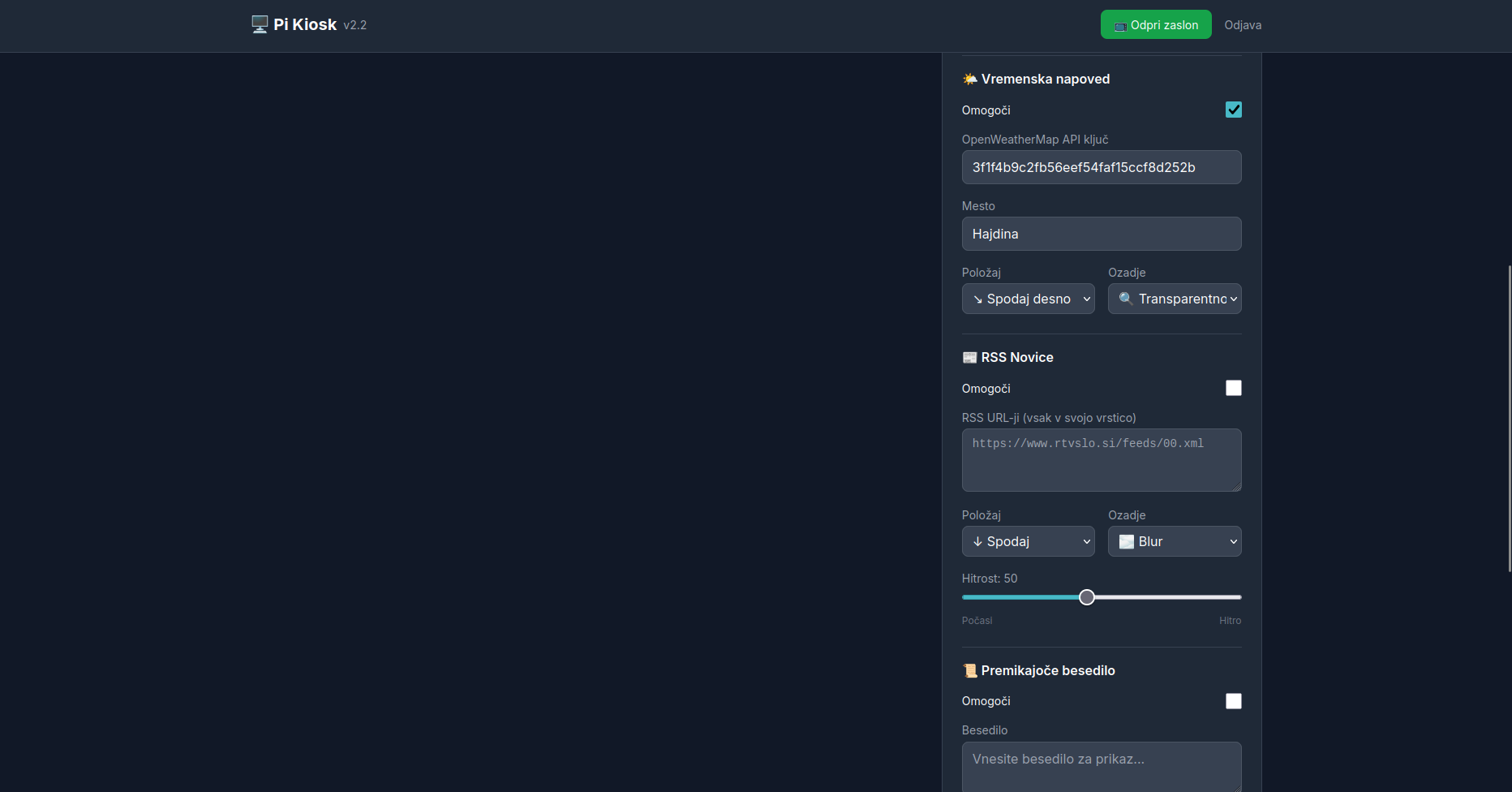Click the scroll icon beside Premikajoče besedilo

[x=969, y=670]
